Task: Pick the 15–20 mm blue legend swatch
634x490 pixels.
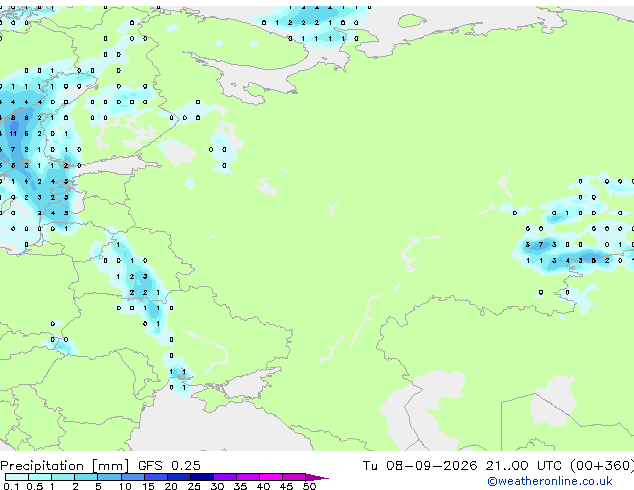Action: (155, 477)
